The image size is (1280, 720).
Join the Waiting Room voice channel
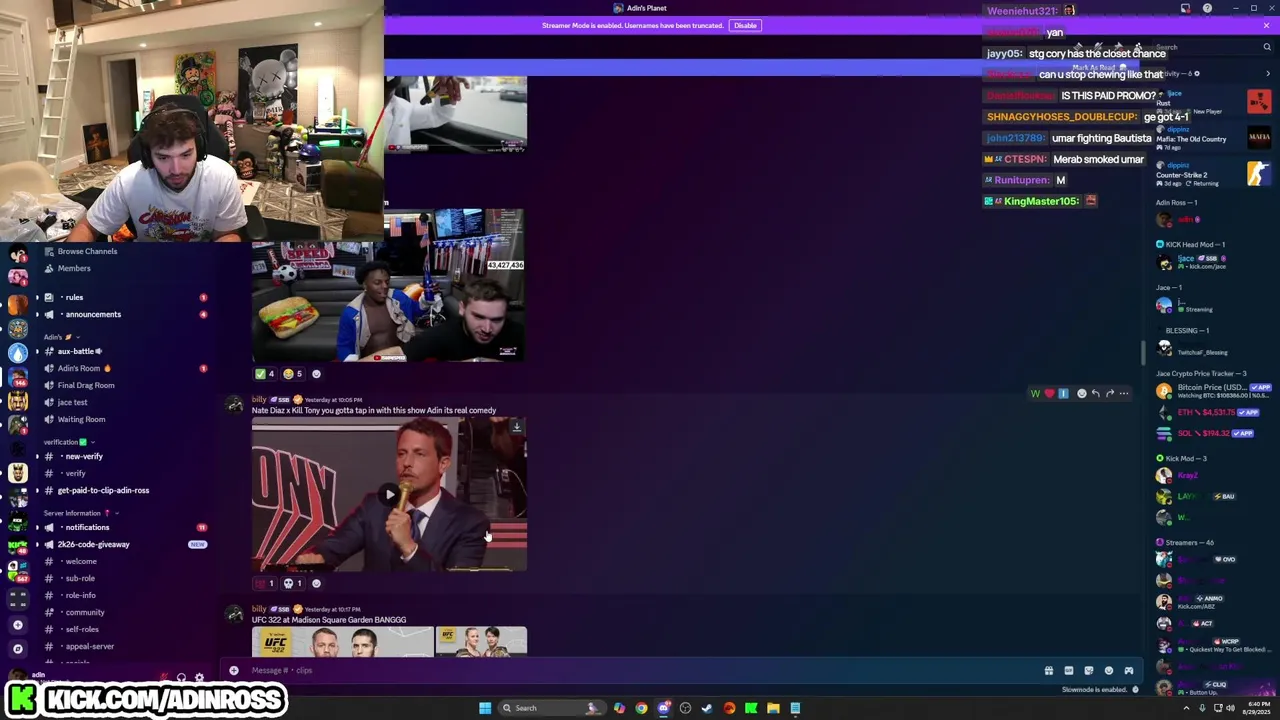[x=81, y=420]
